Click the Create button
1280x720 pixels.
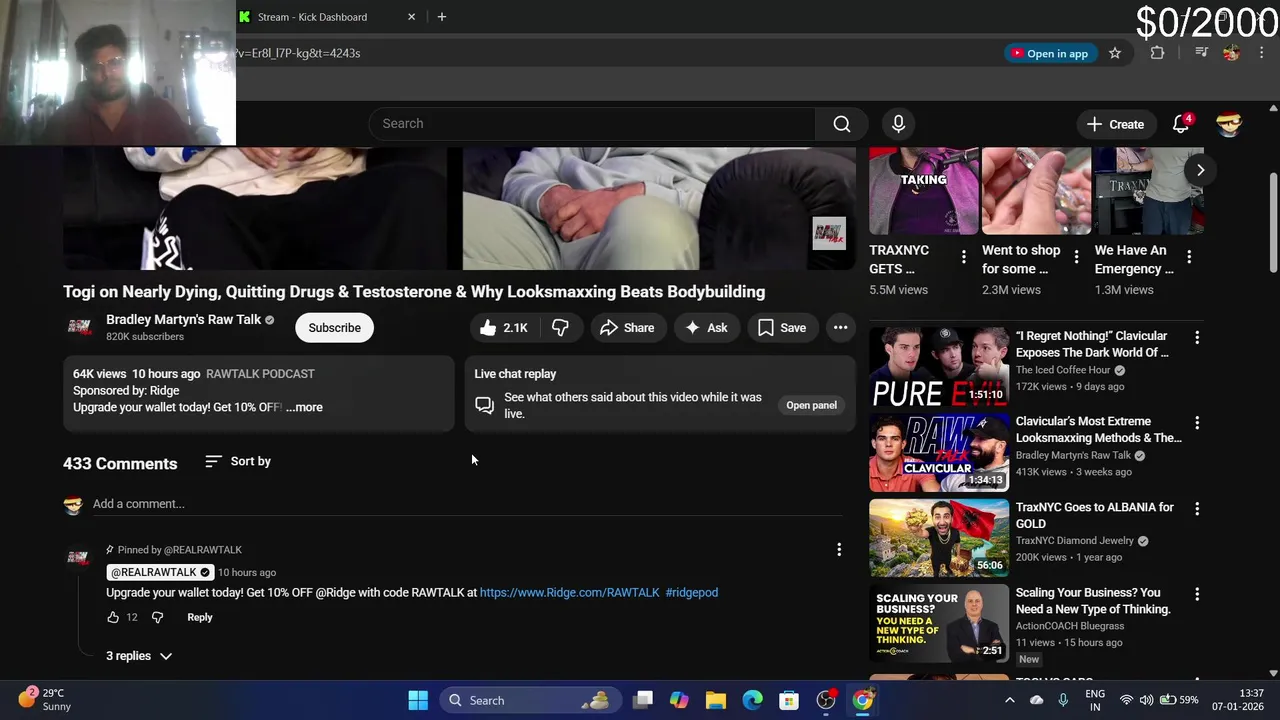tap(1115, 124)
